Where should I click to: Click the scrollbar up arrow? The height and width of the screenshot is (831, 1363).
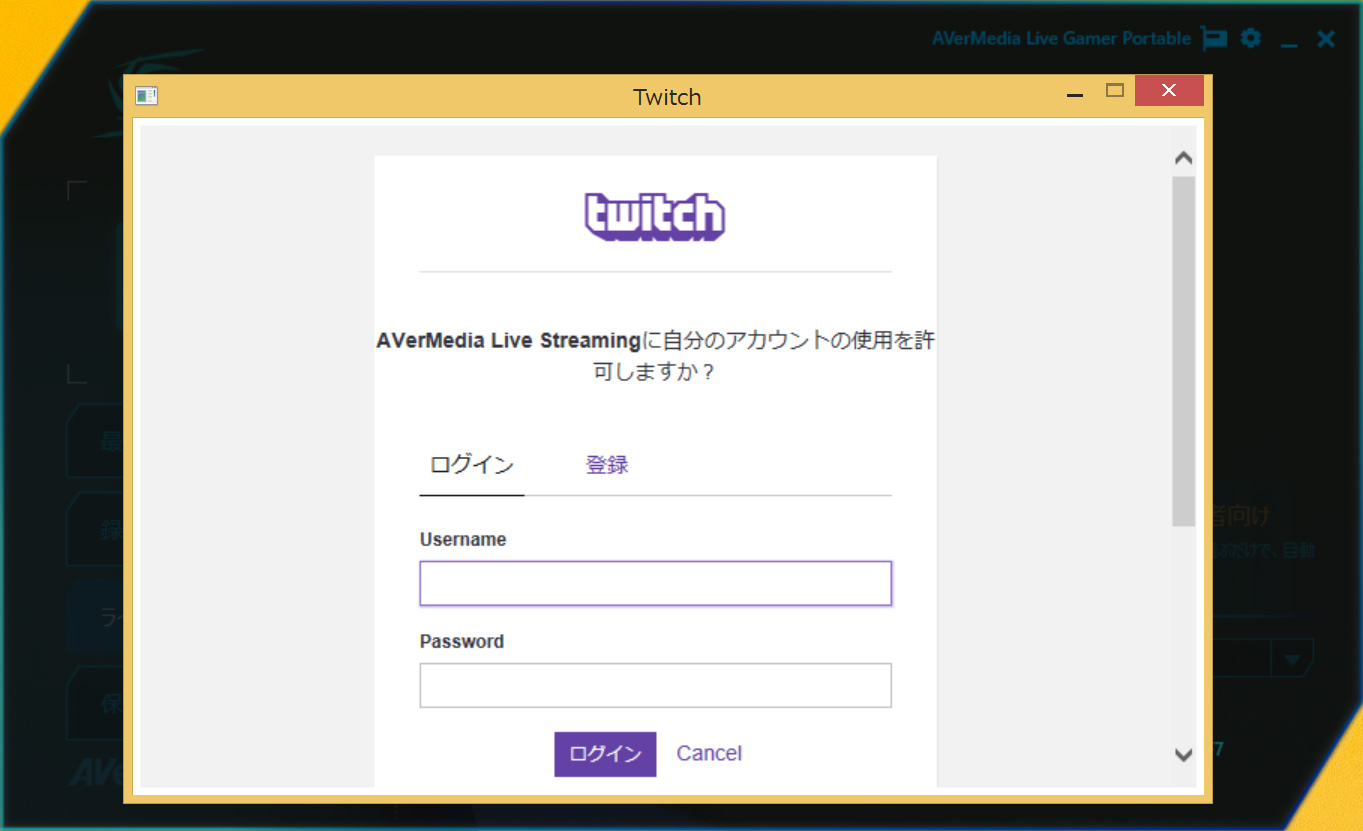tap(1183, 158)
